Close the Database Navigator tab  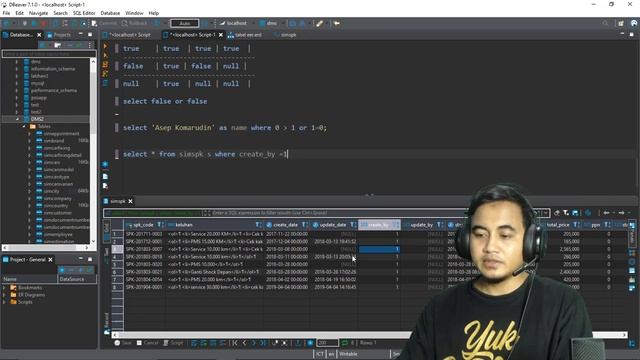point(39,35)
